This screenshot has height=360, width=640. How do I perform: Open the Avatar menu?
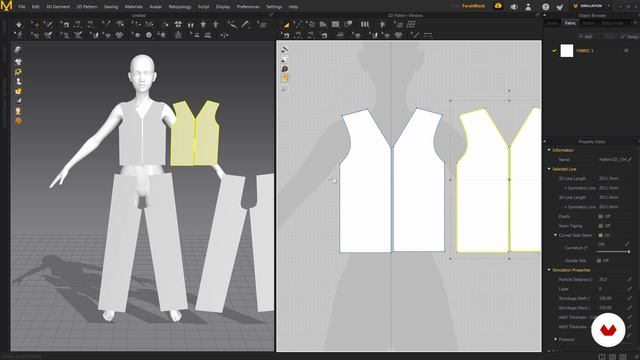pos(156,7)
